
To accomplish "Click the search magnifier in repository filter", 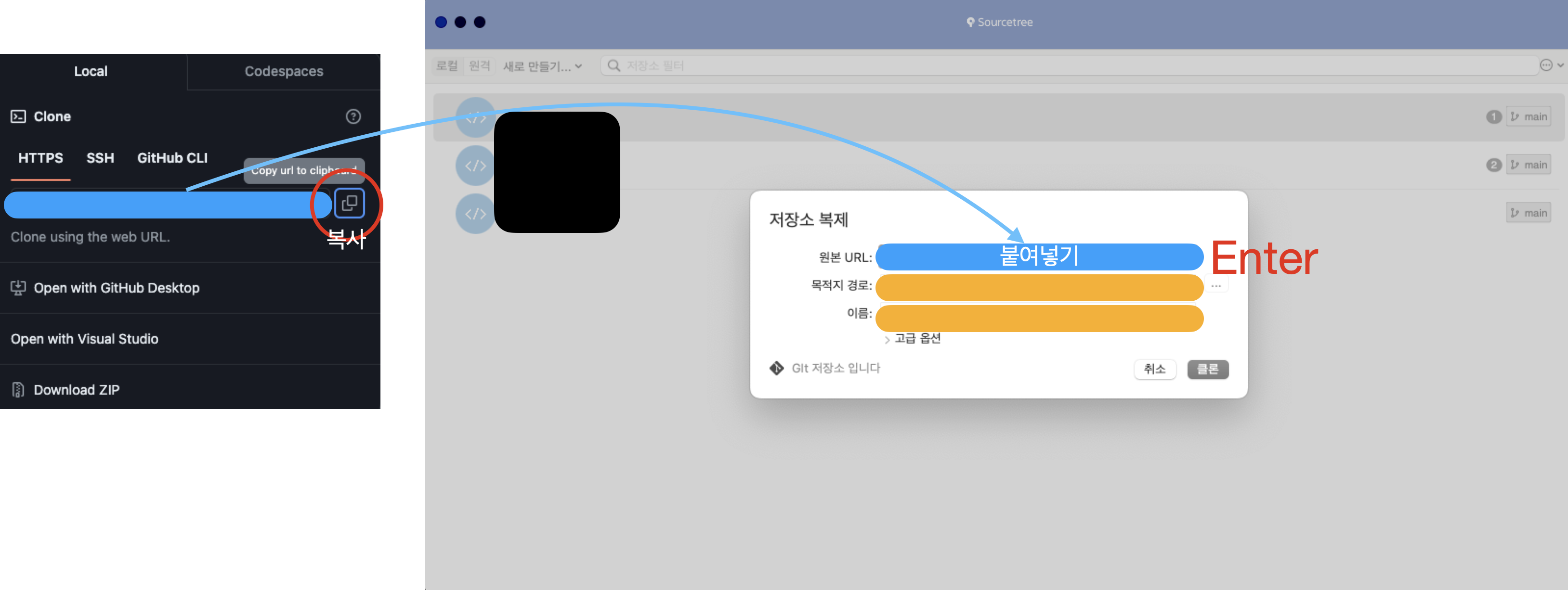I will pos(614,66).
